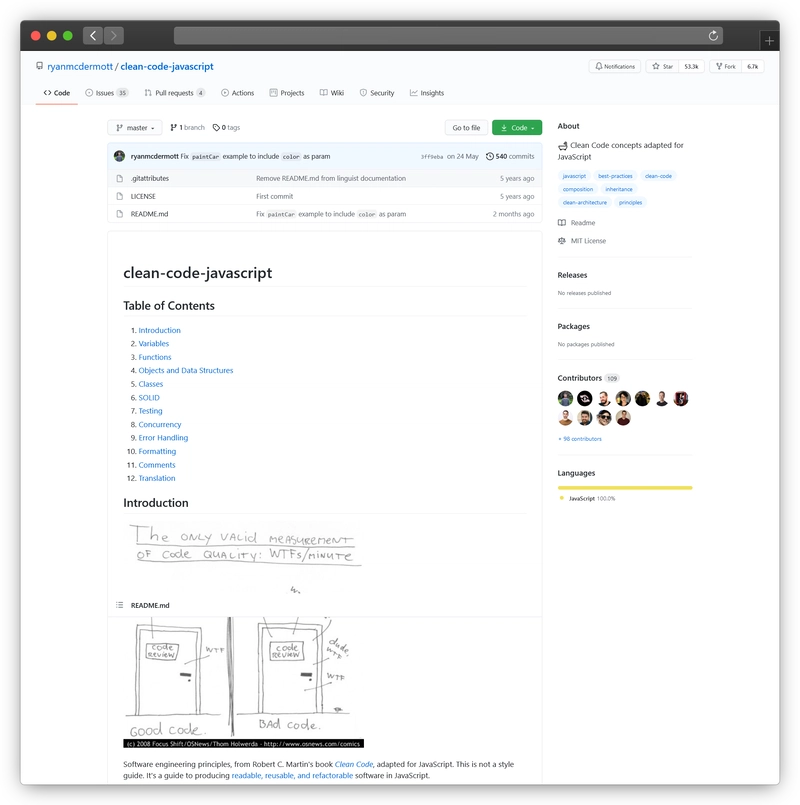This screenshot has width=800, height=805.
Task: Jump to Concurrency section
Action: (160, 424)
